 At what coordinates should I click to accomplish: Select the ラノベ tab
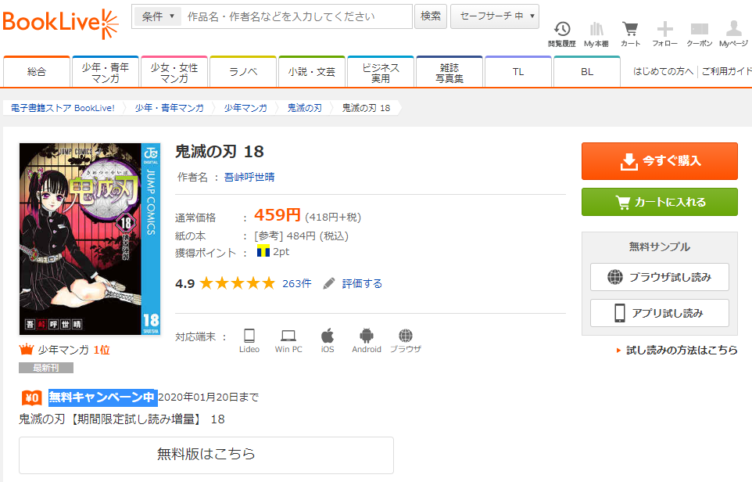point(243,72)
